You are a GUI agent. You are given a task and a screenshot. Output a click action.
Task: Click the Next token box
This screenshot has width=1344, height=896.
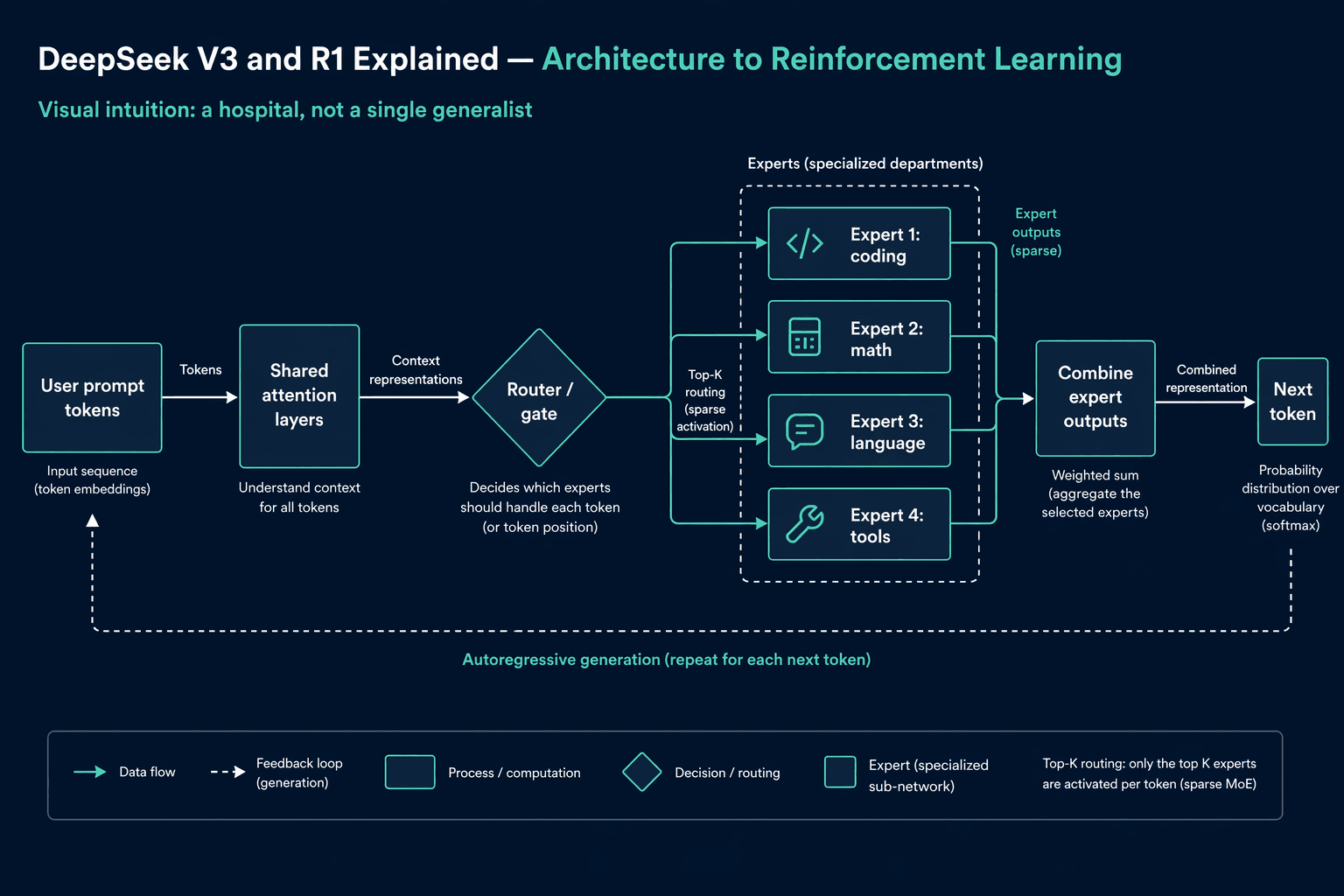click(x=1292, y=402)
